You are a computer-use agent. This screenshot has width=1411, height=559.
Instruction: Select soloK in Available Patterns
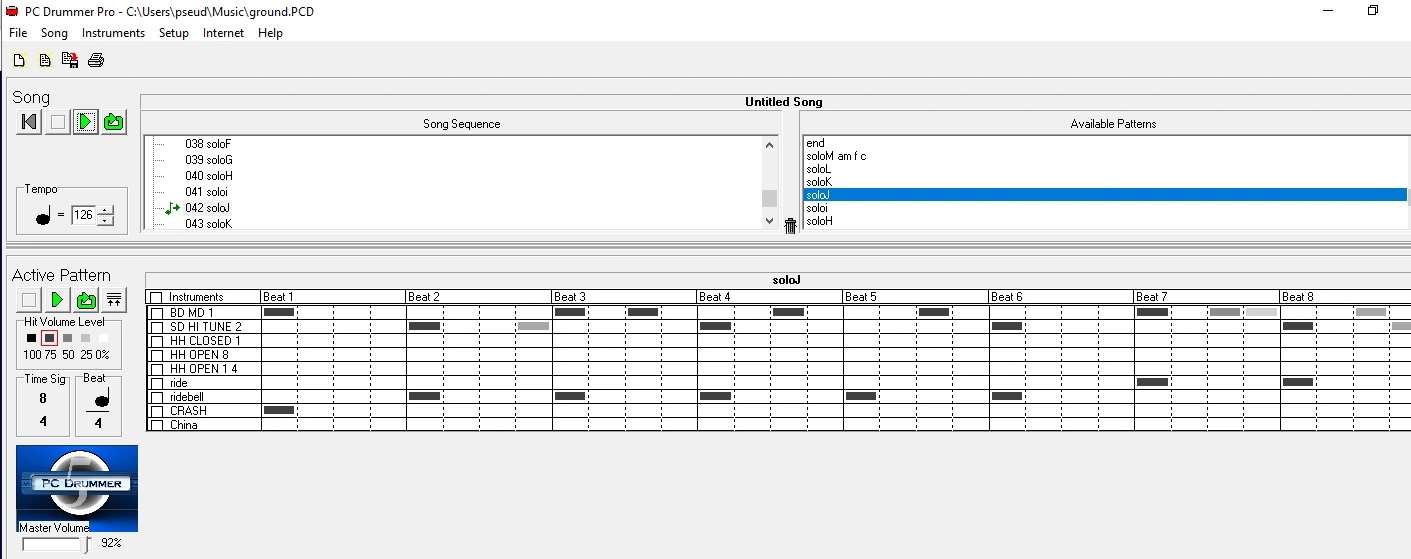(819, 182)
